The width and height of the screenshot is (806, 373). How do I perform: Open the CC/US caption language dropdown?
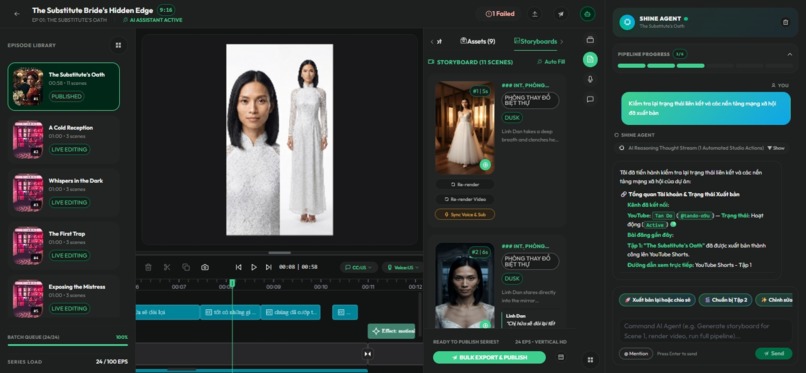click(x=358, y=267)
